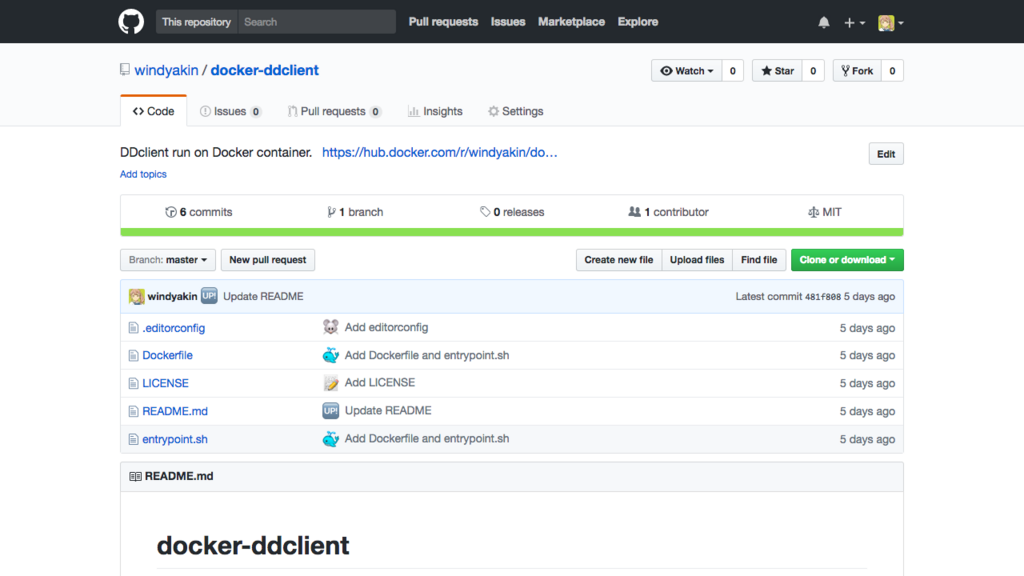
Task: Open the docker-ddclient repository name link
Action: [264, 70]
